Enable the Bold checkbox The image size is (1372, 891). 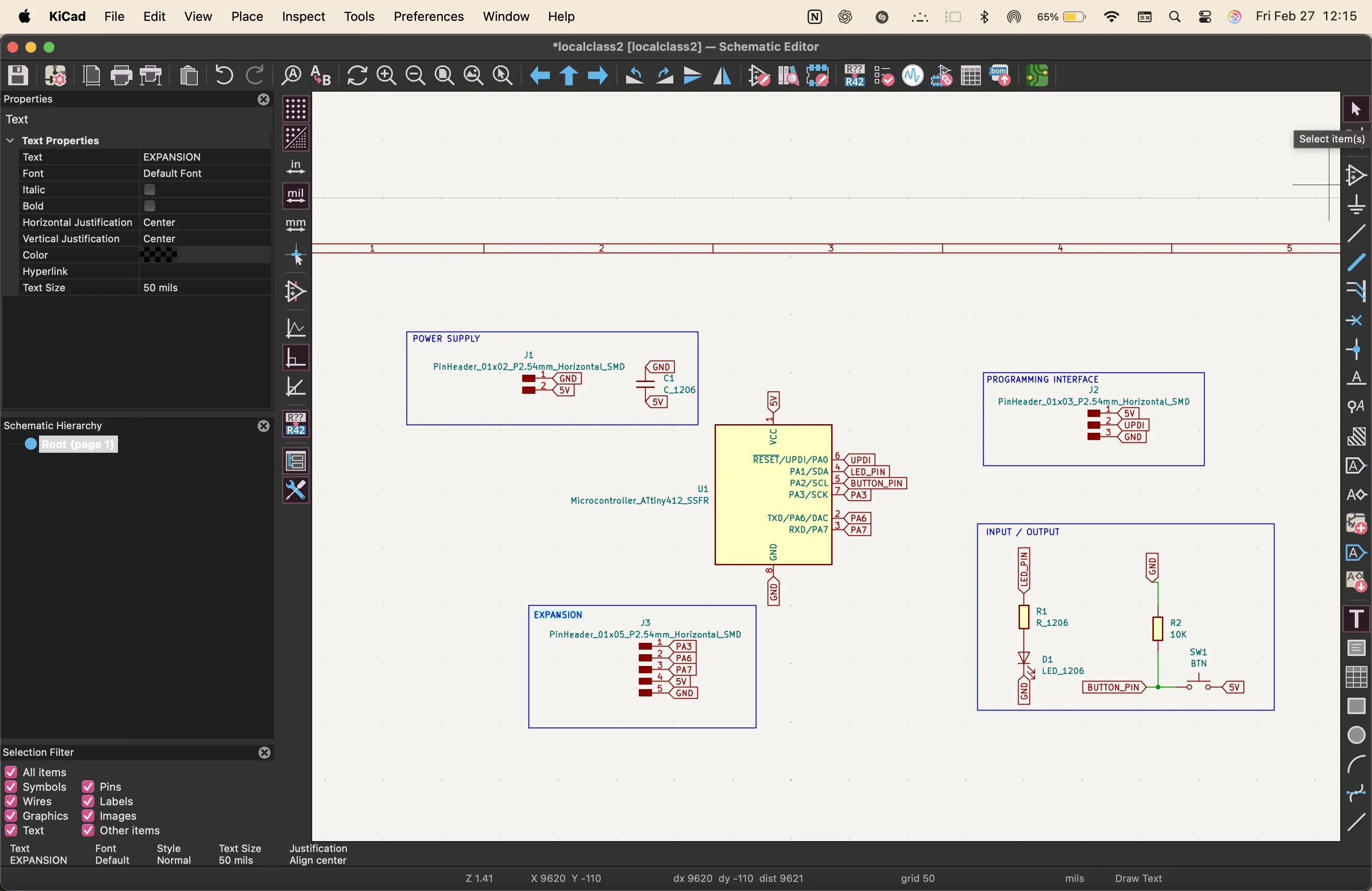[x=150, y=206]
